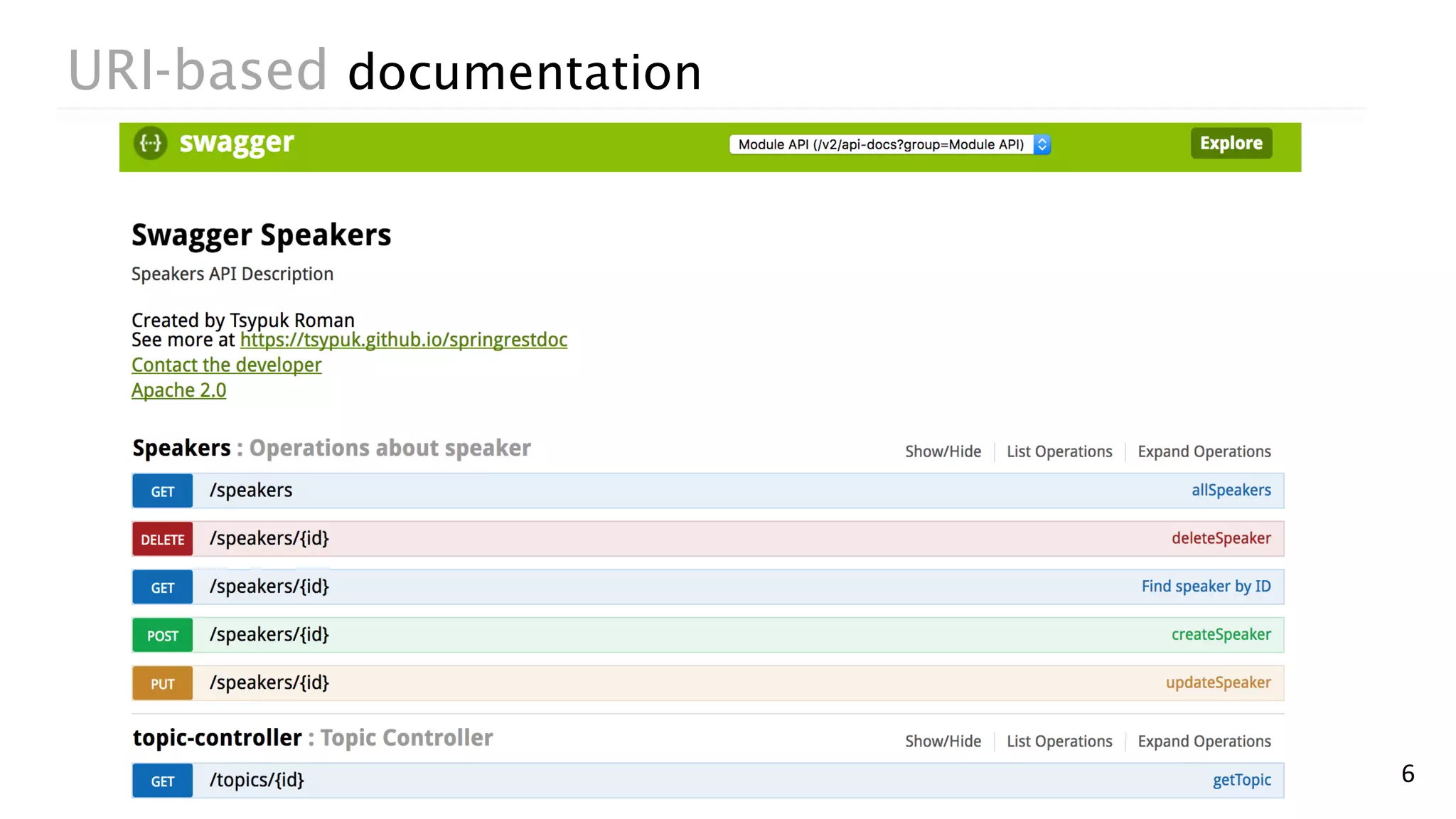Click Contact the developer link
Viewport: 1456px width, 819px height.
227,365
